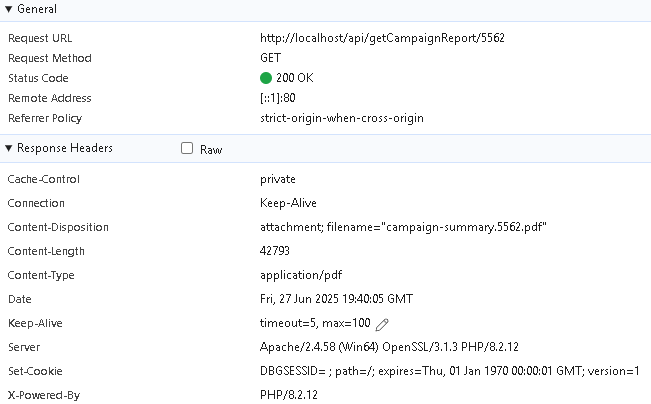
Task: Collapse the General section triangle
Action: pos(8,9)
